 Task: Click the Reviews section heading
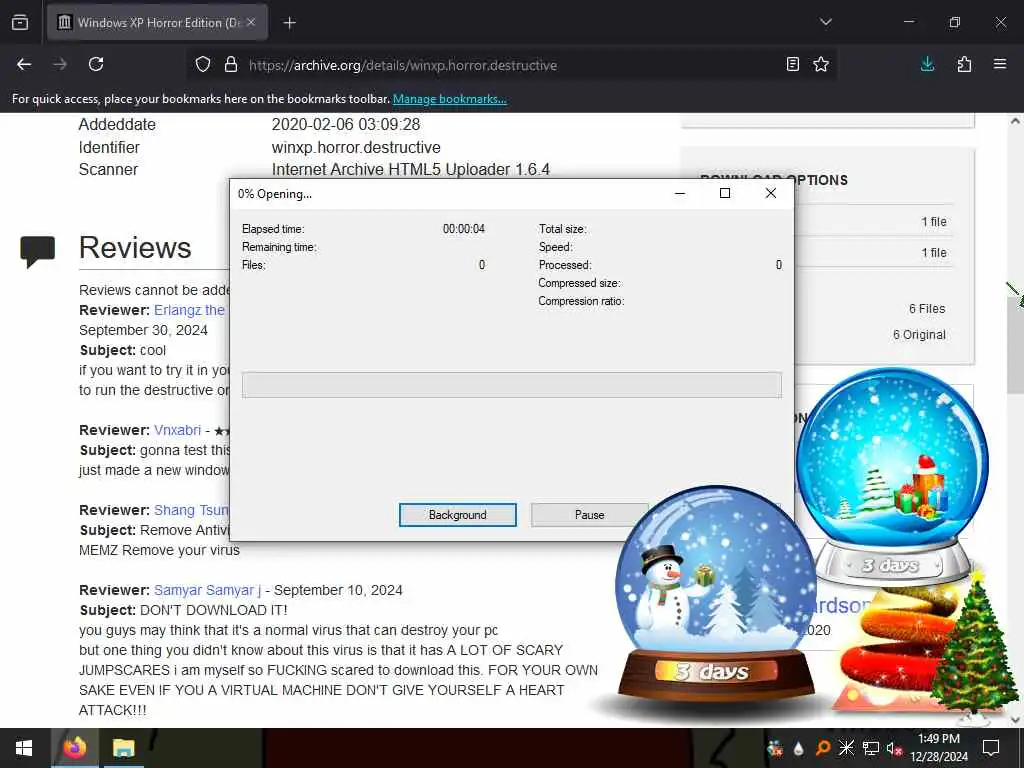point(135,248)
